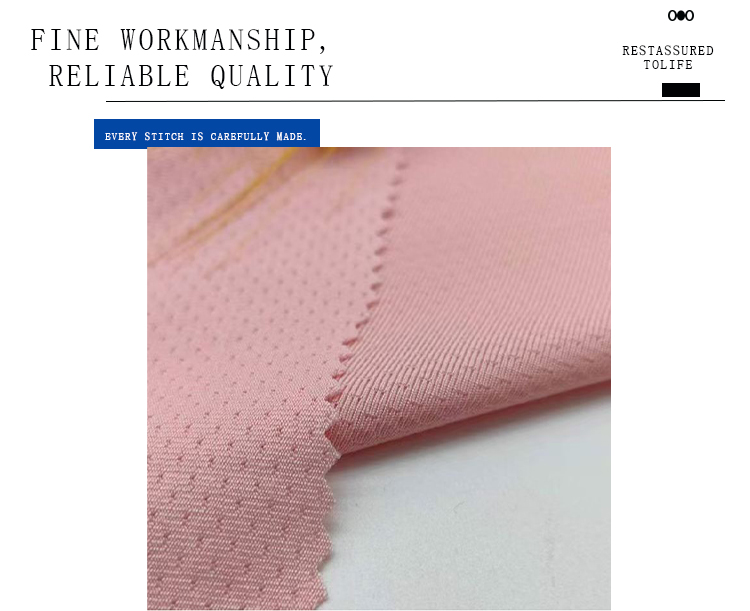Click the 'FINE WORKMANSHIP,' heading
The image size is (750, 611).
point(179,40)
